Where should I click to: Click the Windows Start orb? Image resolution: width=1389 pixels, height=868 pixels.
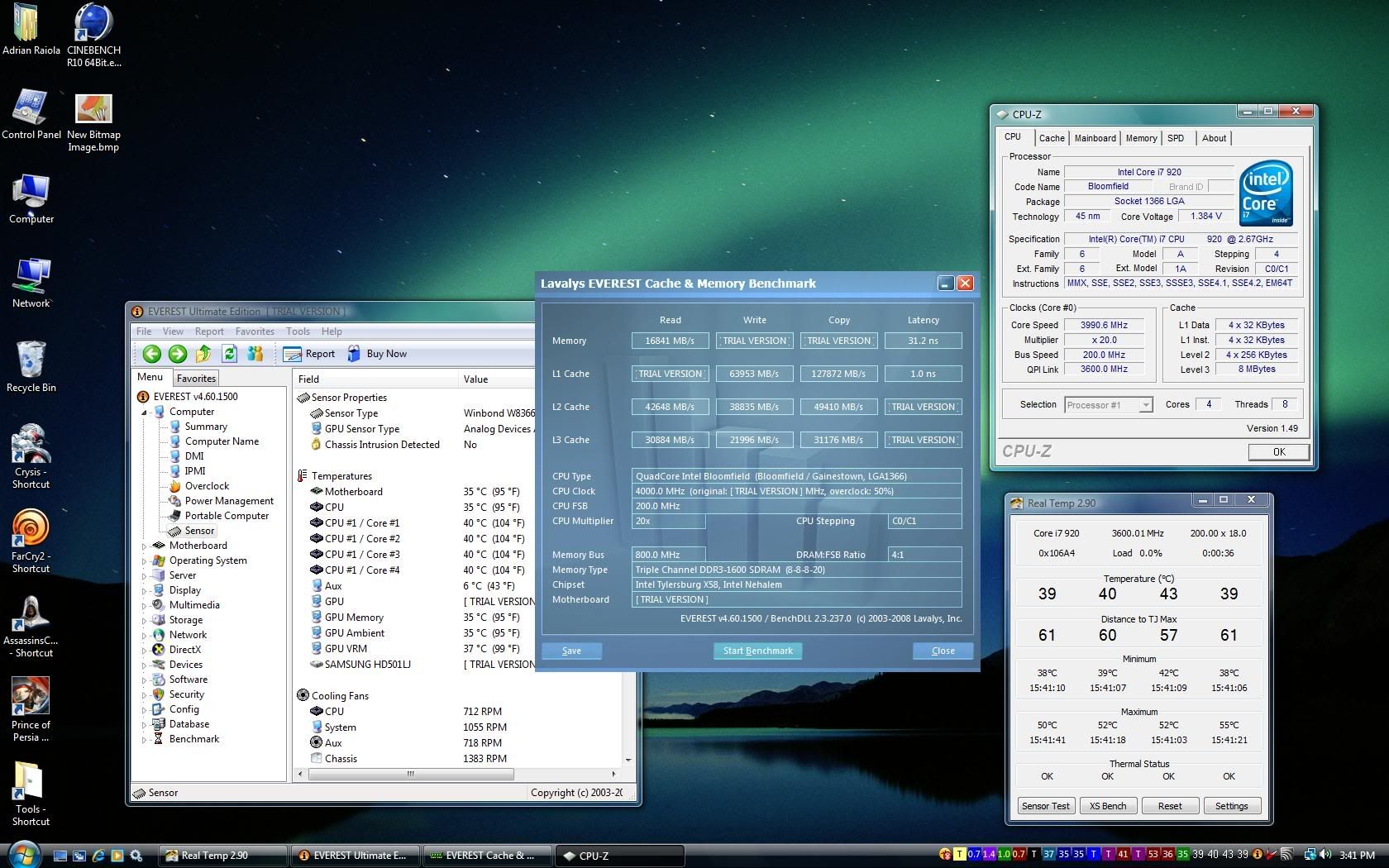[x=23, y=855]
